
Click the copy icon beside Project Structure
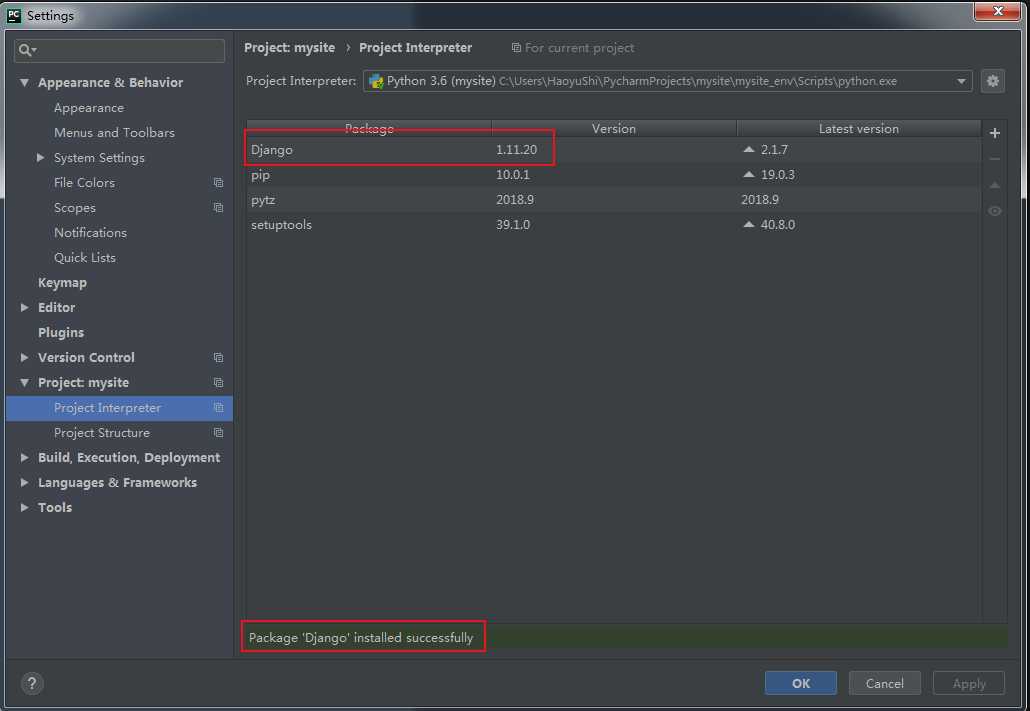[x=218, y=432]
